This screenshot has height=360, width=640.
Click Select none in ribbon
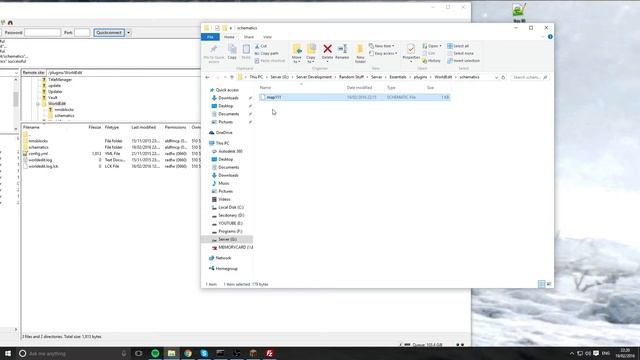click(x=460, y=53)
